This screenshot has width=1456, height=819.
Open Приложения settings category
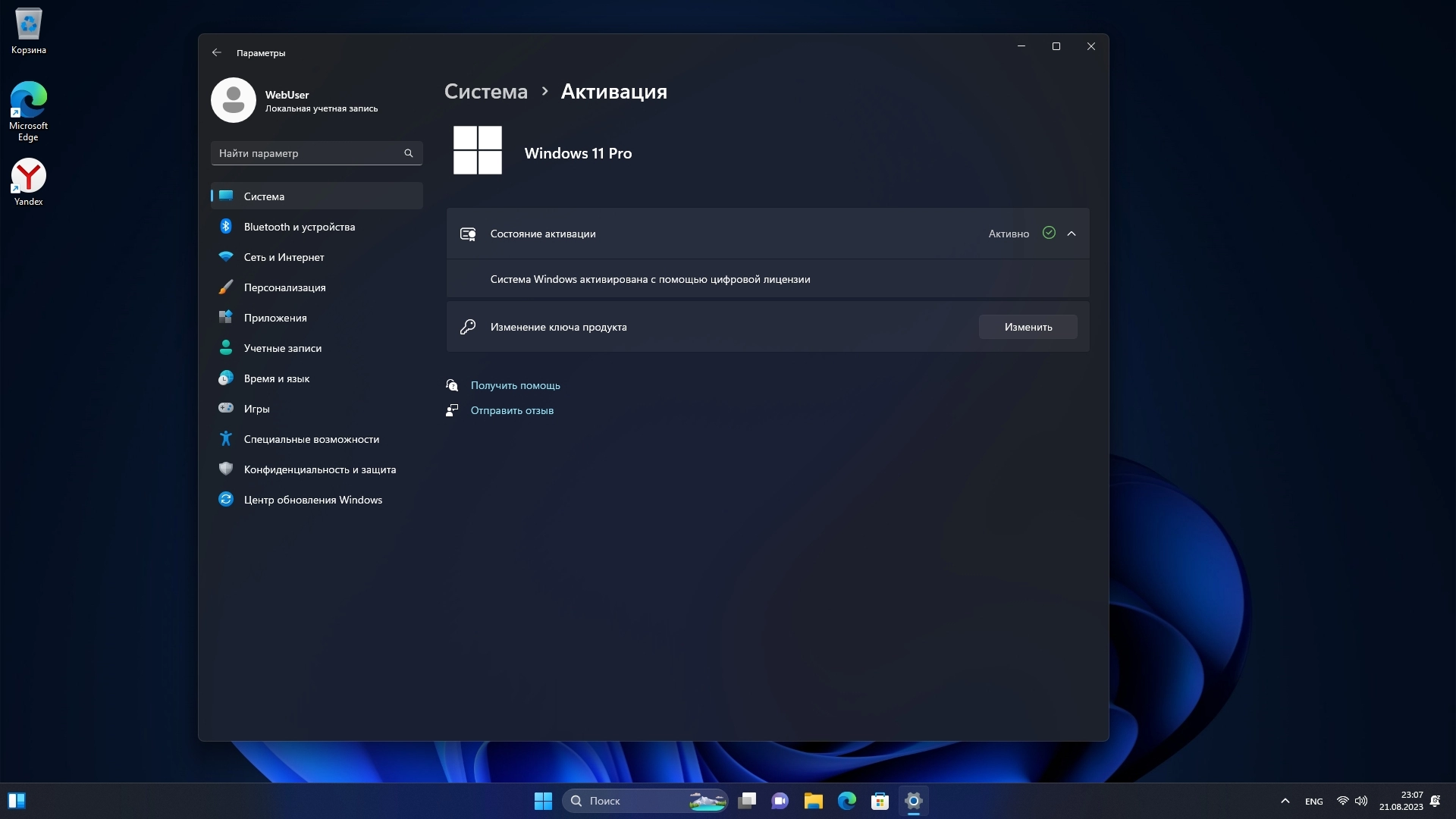point(275,318)
